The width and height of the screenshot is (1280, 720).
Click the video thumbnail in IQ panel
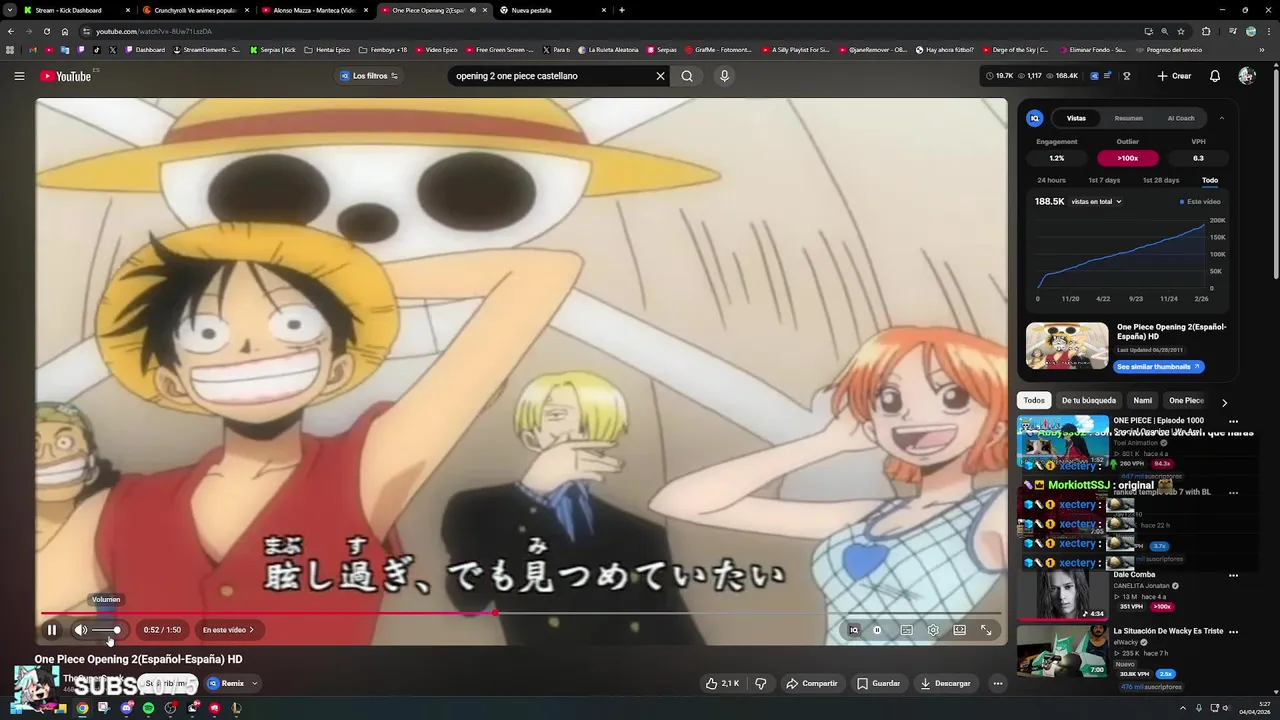click(x=1067, y=346)
